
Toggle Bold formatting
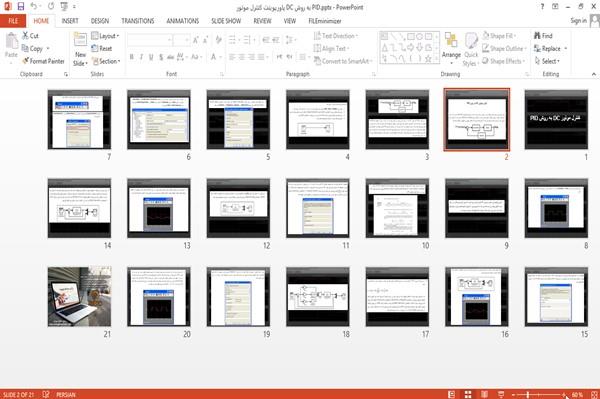(x=132, y=57)
